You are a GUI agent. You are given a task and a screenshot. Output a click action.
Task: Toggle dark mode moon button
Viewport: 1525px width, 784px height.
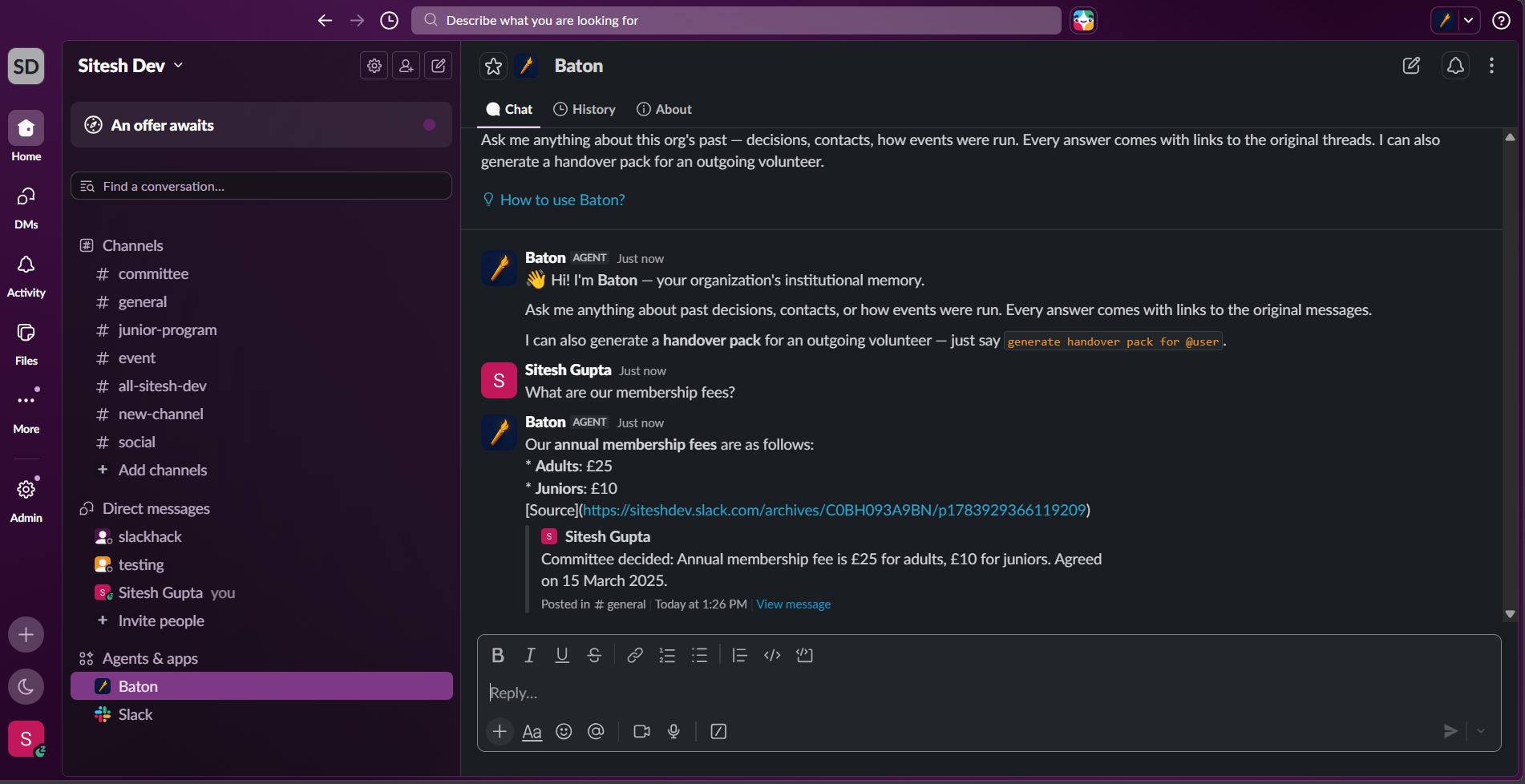pyautogui.click(x=26, y=686)
